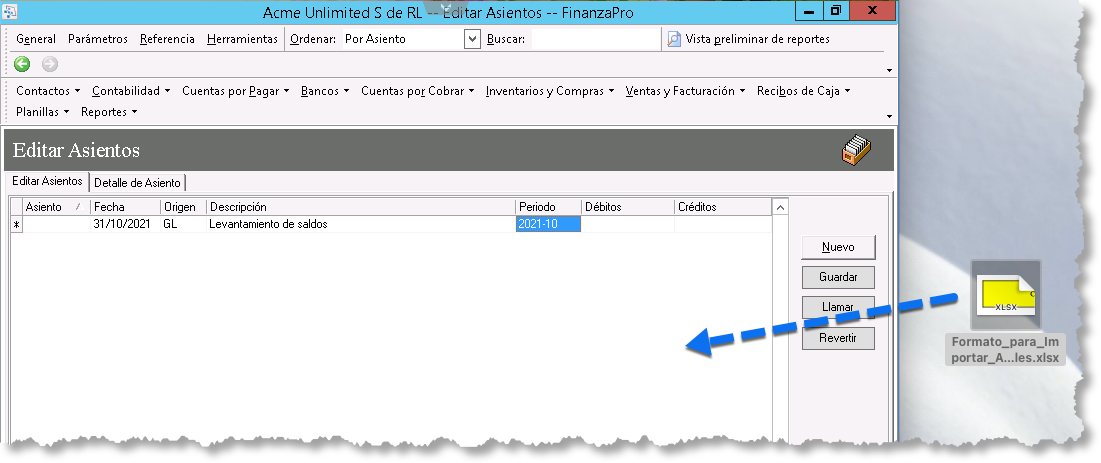1101x463 pixels.
Task: Click the grid scroll-up arrow
Action: coord(779,207)
